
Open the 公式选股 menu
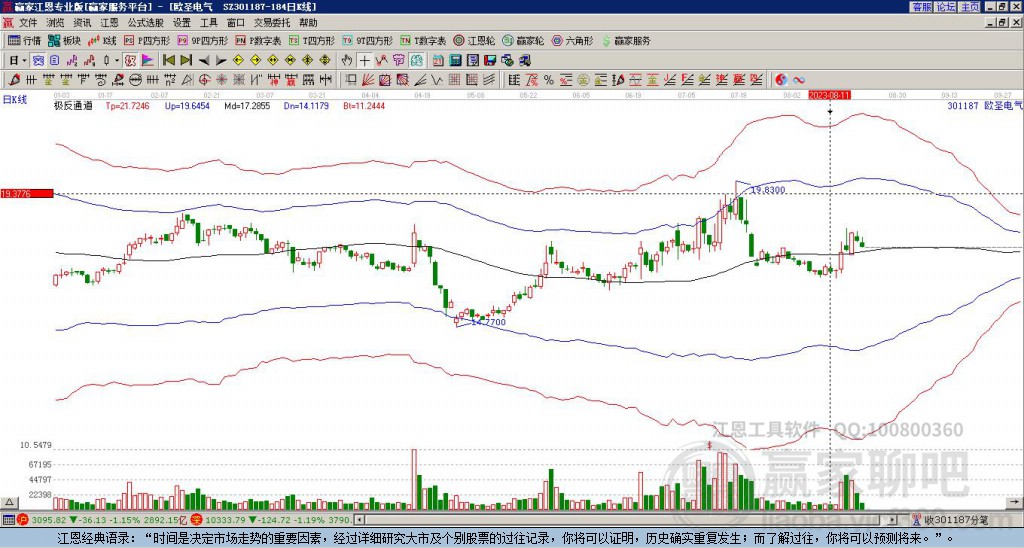[145, 23]
